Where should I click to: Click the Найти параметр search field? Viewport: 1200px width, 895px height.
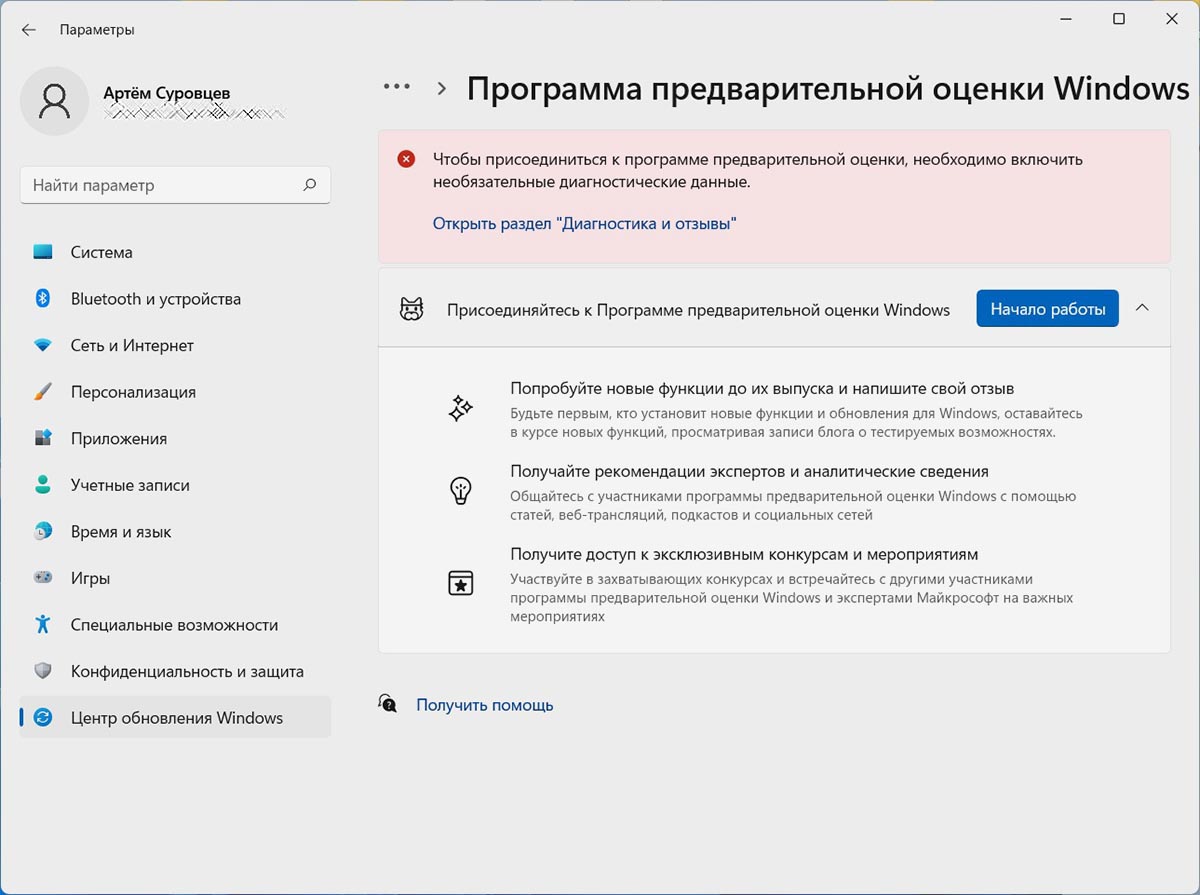160,185
